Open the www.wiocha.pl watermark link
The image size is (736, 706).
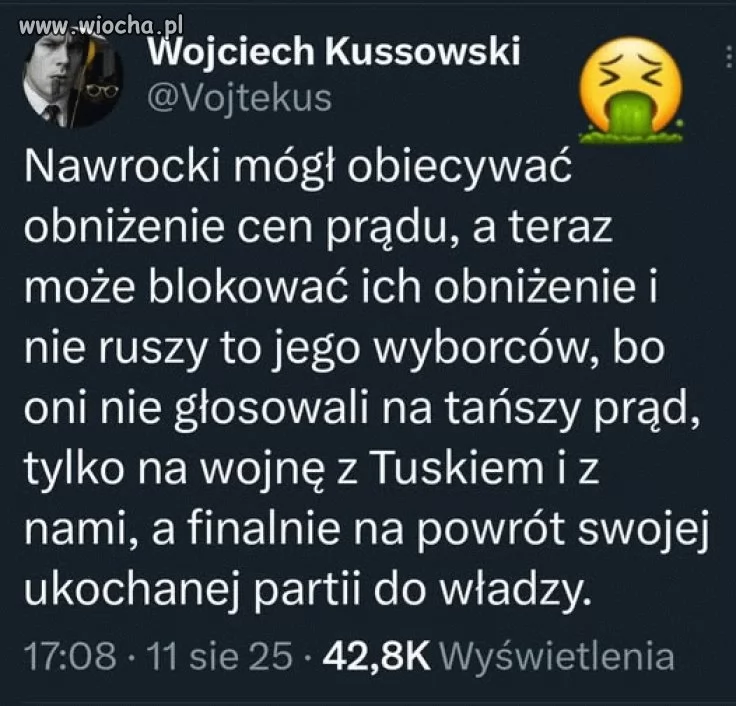click(x=100, y=26)
